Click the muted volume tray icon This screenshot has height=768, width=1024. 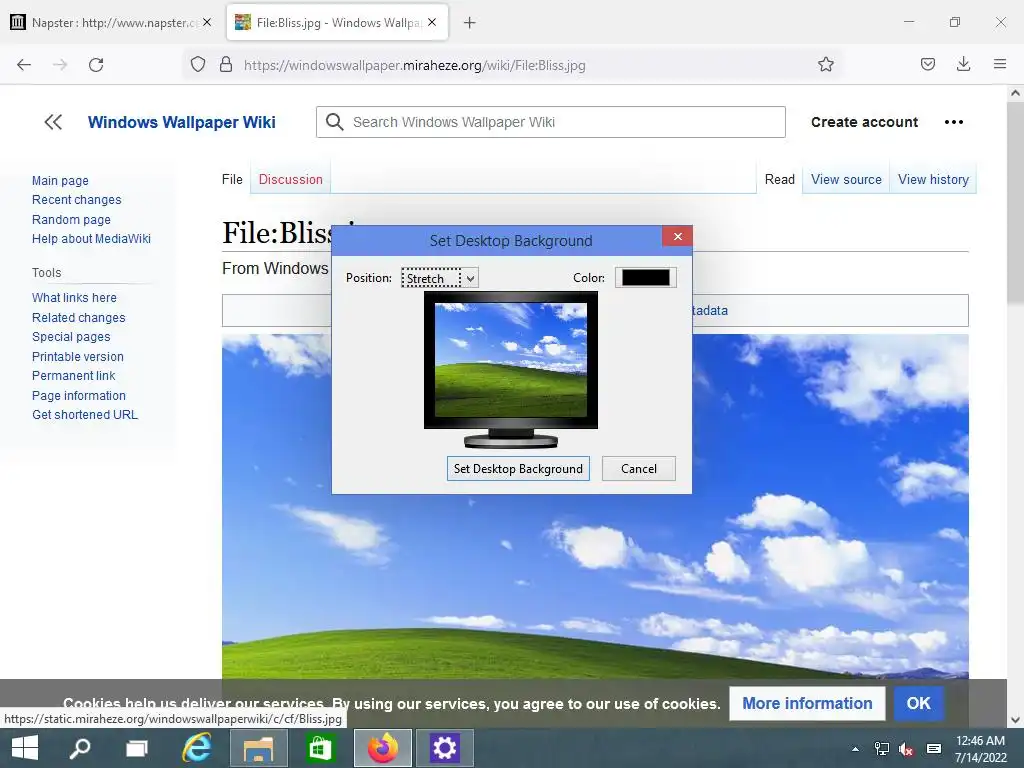[x=906, y=749]
